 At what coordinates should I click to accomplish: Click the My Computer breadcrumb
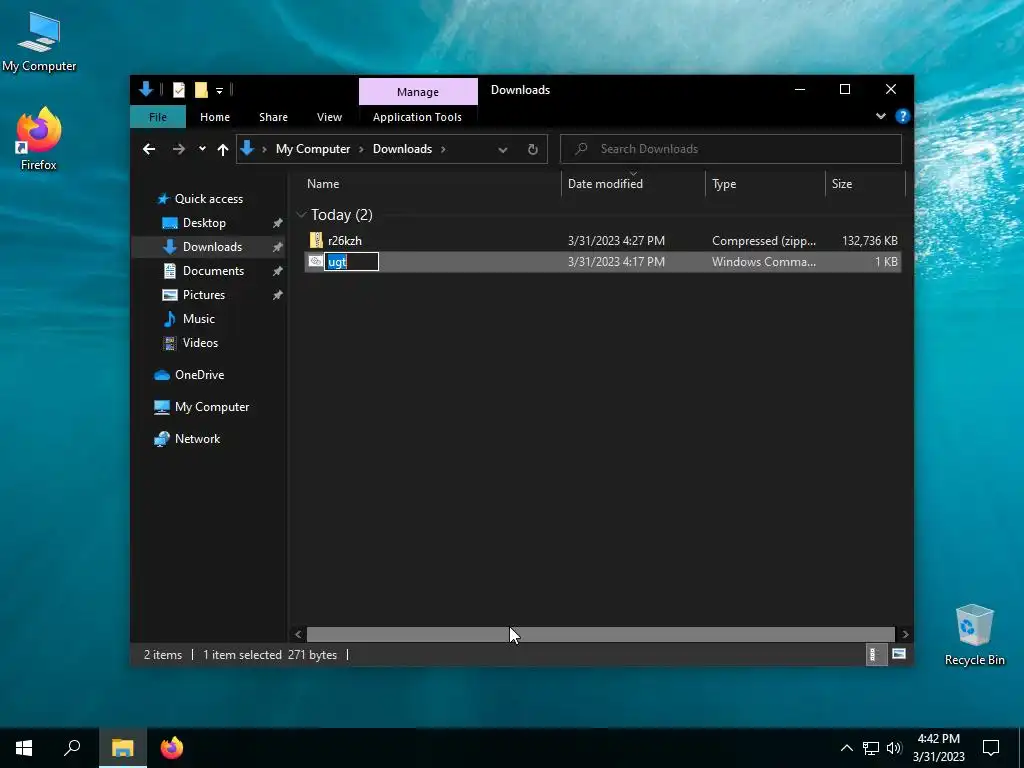click(313, 149)
